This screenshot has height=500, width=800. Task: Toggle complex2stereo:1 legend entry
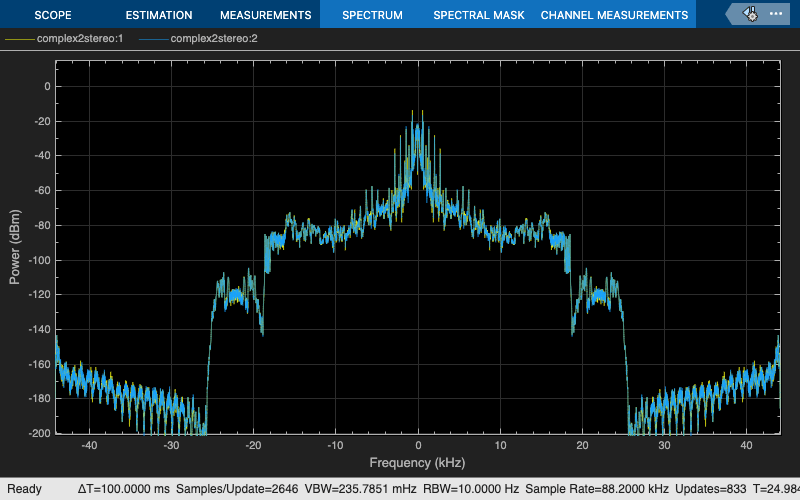[64, 39]
